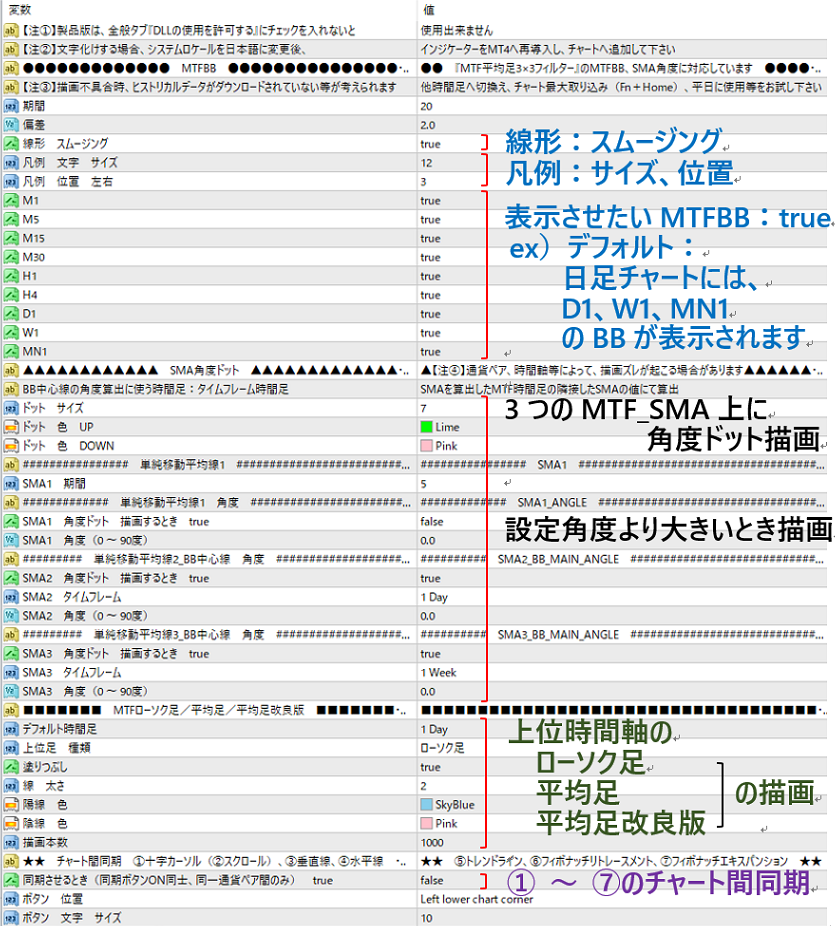Viewport: 835px width, 926px height.
Task: Edit the ドット サイズ value 7
Action: pos(423,409)
